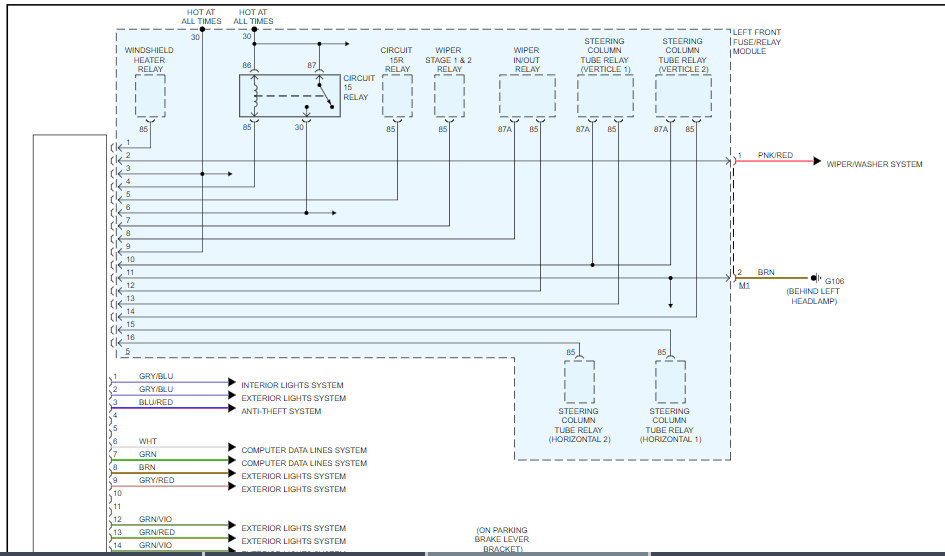Image resolution: width=945 pixels, height=556 pixels.
Task: Open the Interior Lights System reference
Action: (x=292, y=385)
